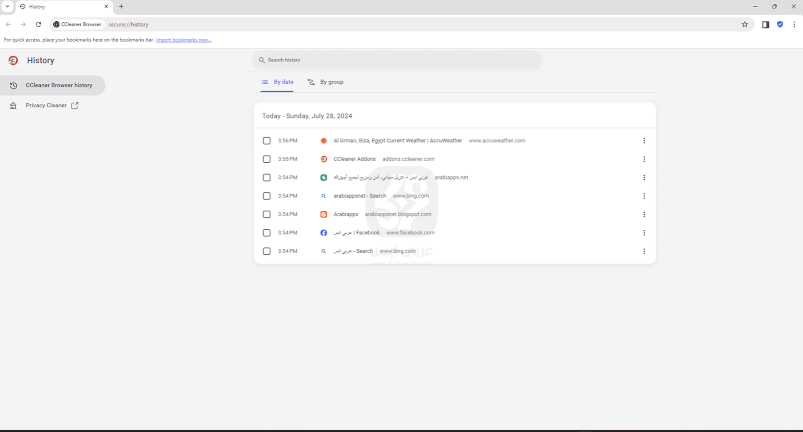The height and width of the screenshot is (432, 803).
Task: Open a new tab with plus button
Action: coord(121,7)
